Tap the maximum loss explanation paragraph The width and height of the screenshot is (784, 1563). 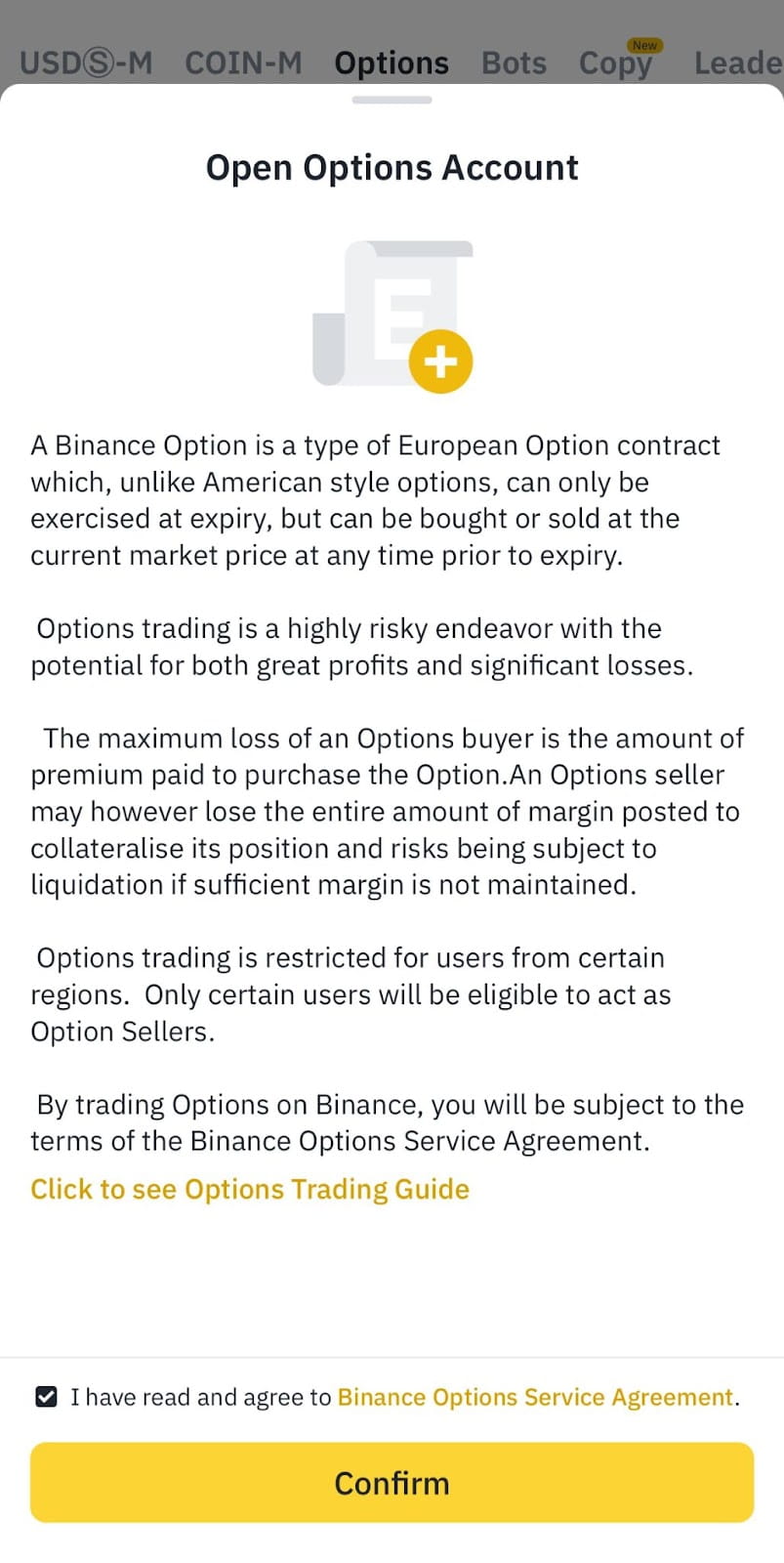point(386,811)
